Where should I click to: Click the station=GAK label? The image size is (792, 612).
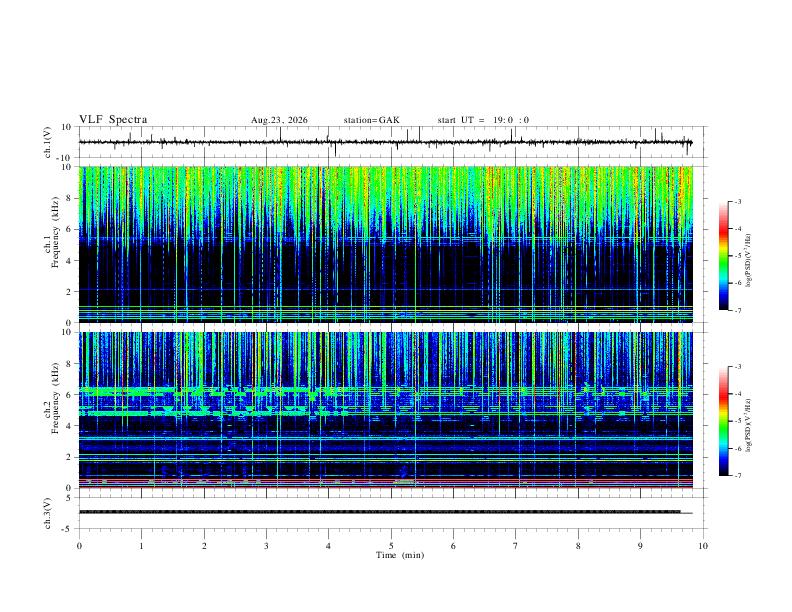click(x=372, y=120)
